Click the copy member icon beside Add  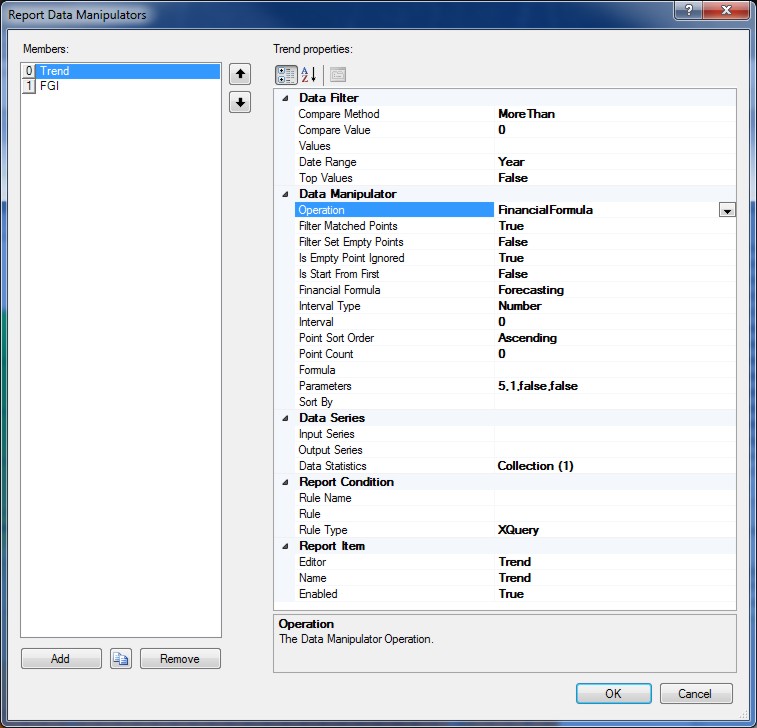tap(121, 659)
